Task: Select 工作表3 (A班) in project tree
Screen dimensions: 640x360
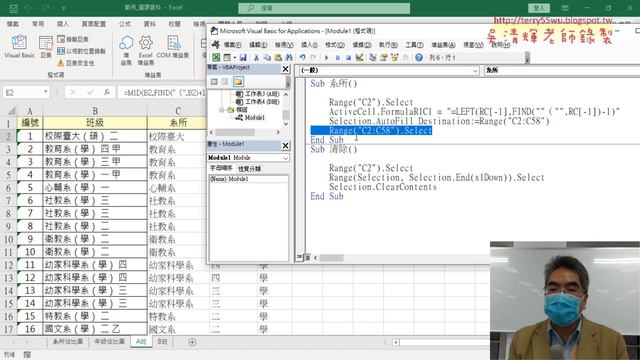Action: (x=258, y=94)
